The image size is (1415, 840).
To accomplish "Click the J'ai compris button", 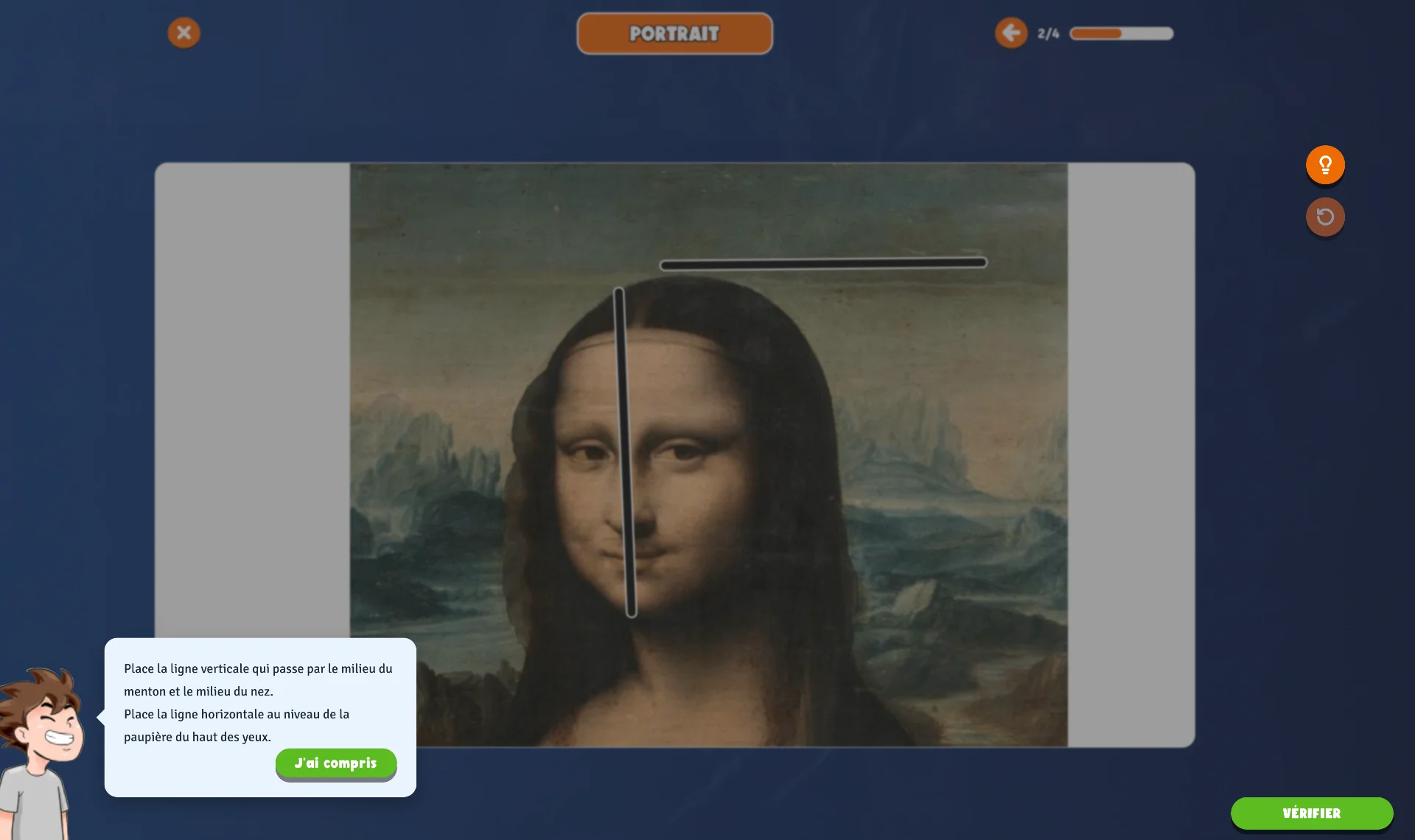I will coord(336,763).
